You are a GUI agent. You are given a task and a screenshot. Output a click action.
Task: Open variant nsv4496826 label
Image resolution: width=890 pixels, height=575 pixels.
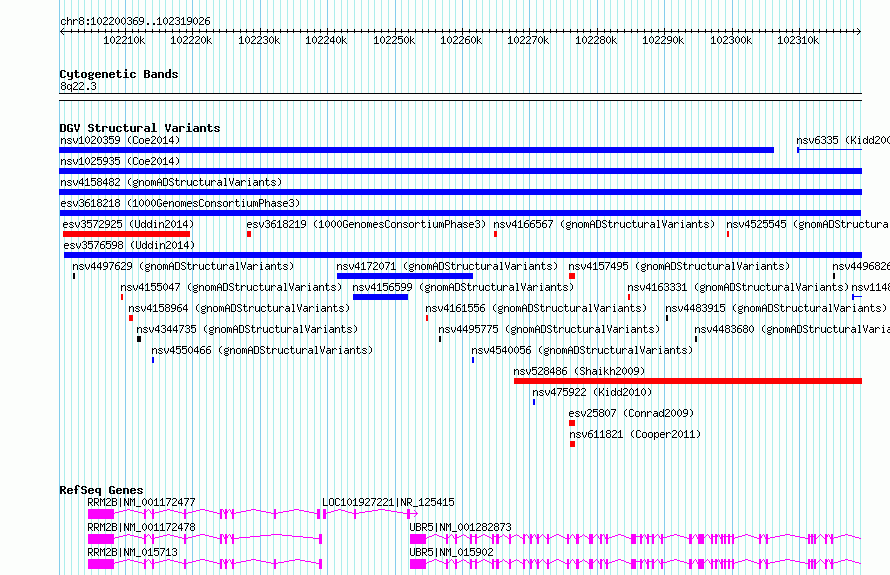(861, 266)
